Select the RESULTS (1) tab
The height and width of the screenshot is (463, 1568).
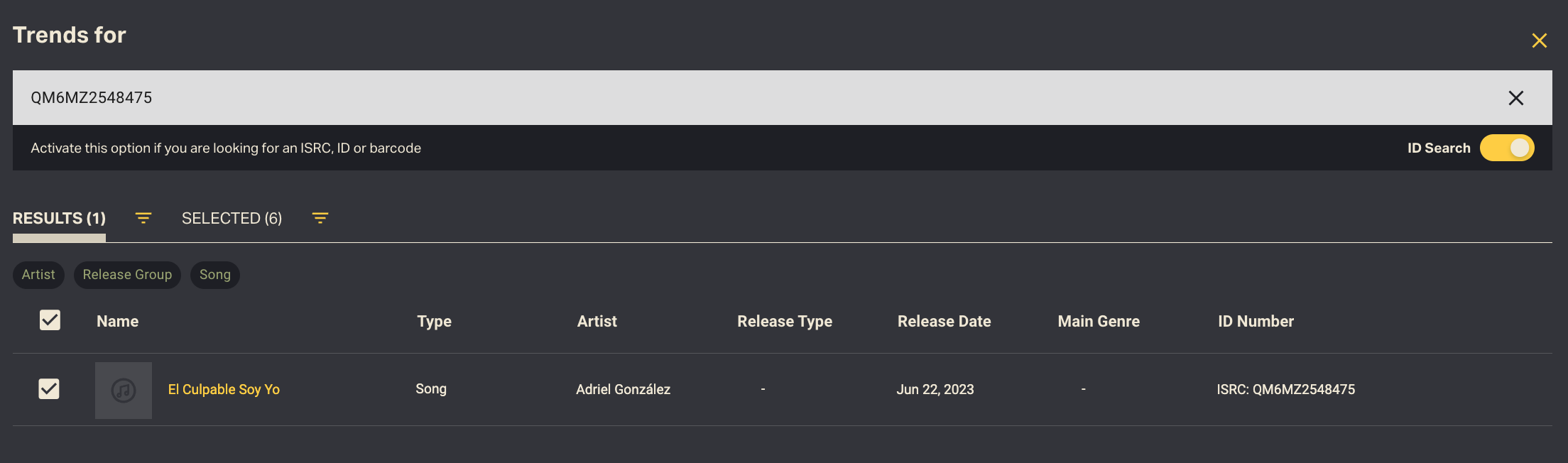click(59, 218)
